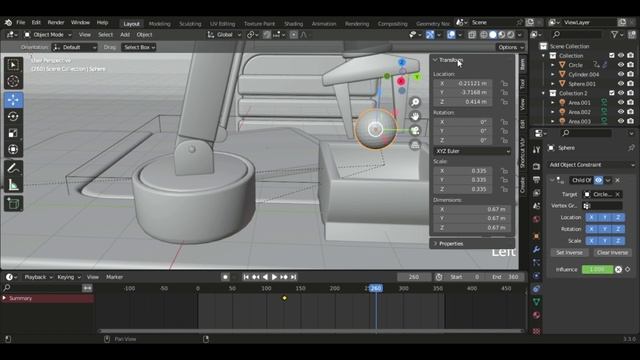Open the File menu
This screenshot has height=360, width=640.
tap(21, 22)
